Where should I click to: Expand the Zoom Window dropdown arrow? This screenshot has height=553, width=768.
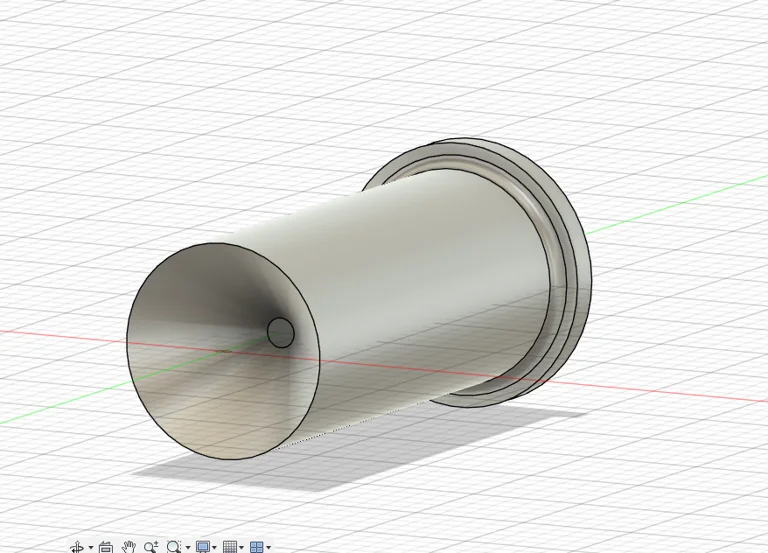pyautogui.click(x=188, y=548)
